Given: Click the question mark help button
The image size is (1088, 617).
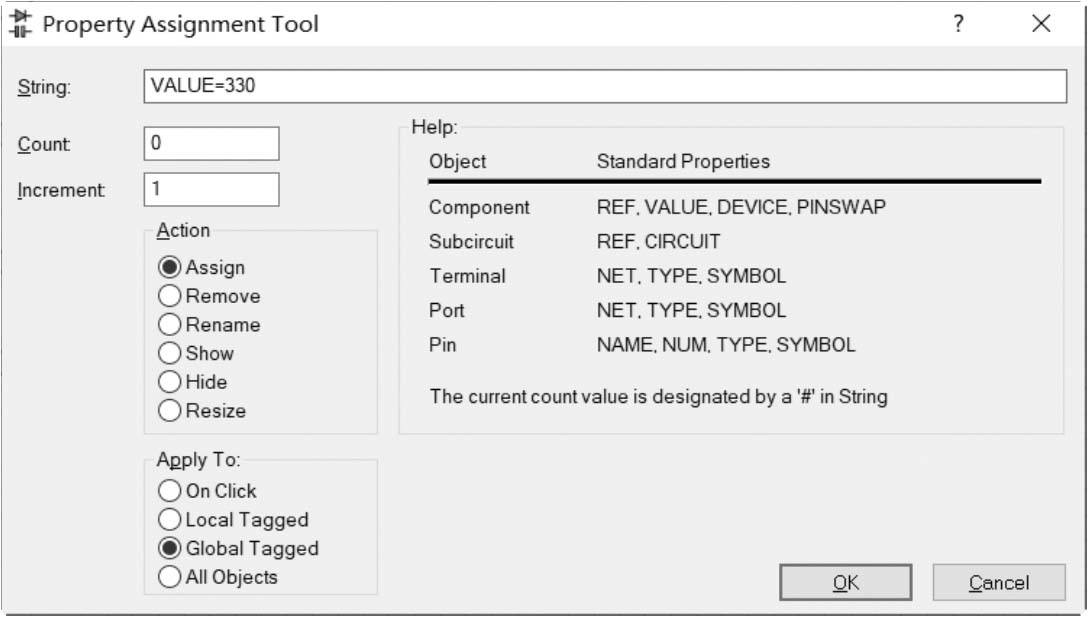Looking at the screenshot, I should (x=958, y=24).
